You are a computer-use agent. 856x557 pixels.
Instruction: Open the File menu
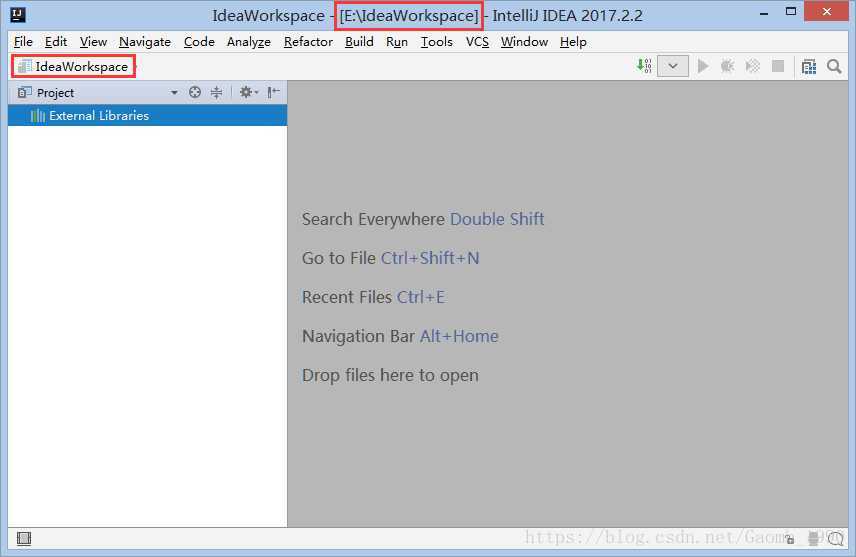(x=23, y=42)
